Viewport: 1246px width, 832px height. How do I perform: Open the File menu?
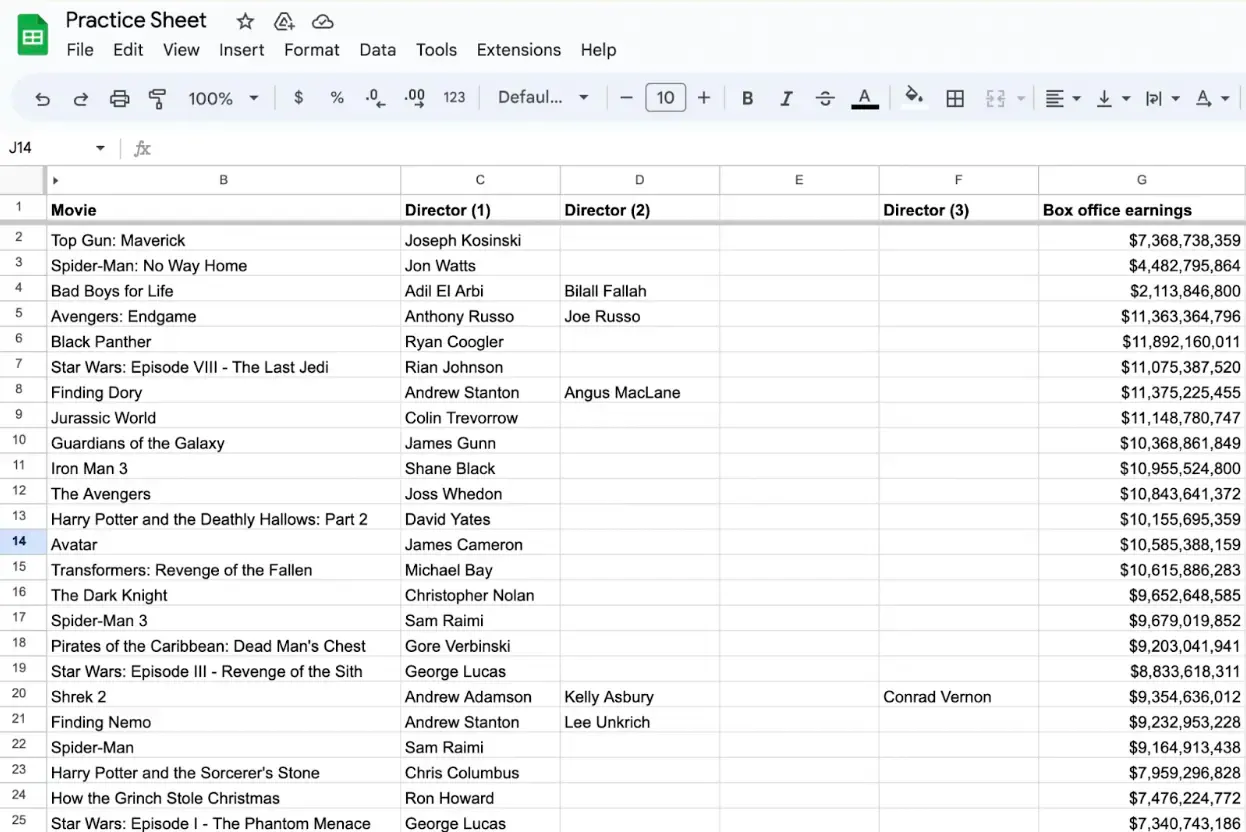[79, 50]
